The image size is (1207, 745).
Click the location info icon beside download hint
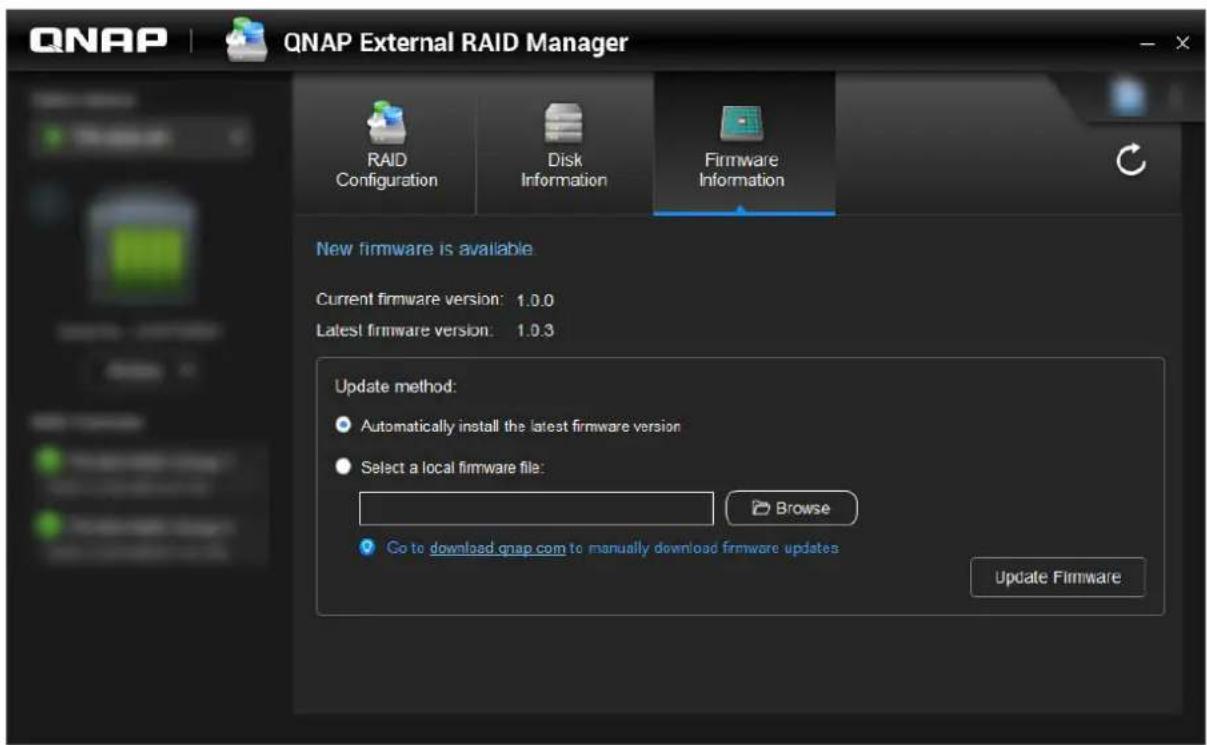(x=369, y=548)
